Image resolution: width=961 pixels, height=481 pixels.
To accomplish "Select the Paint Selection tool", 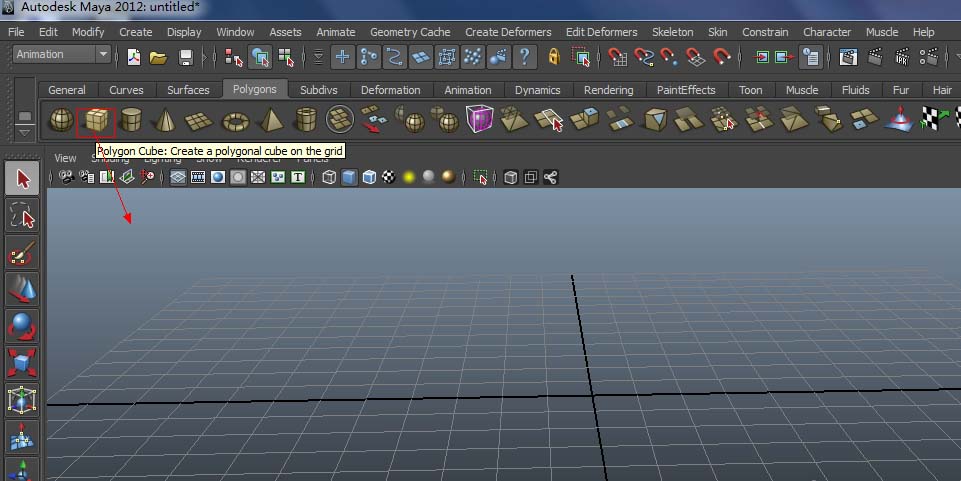I will tap(23, 253).
